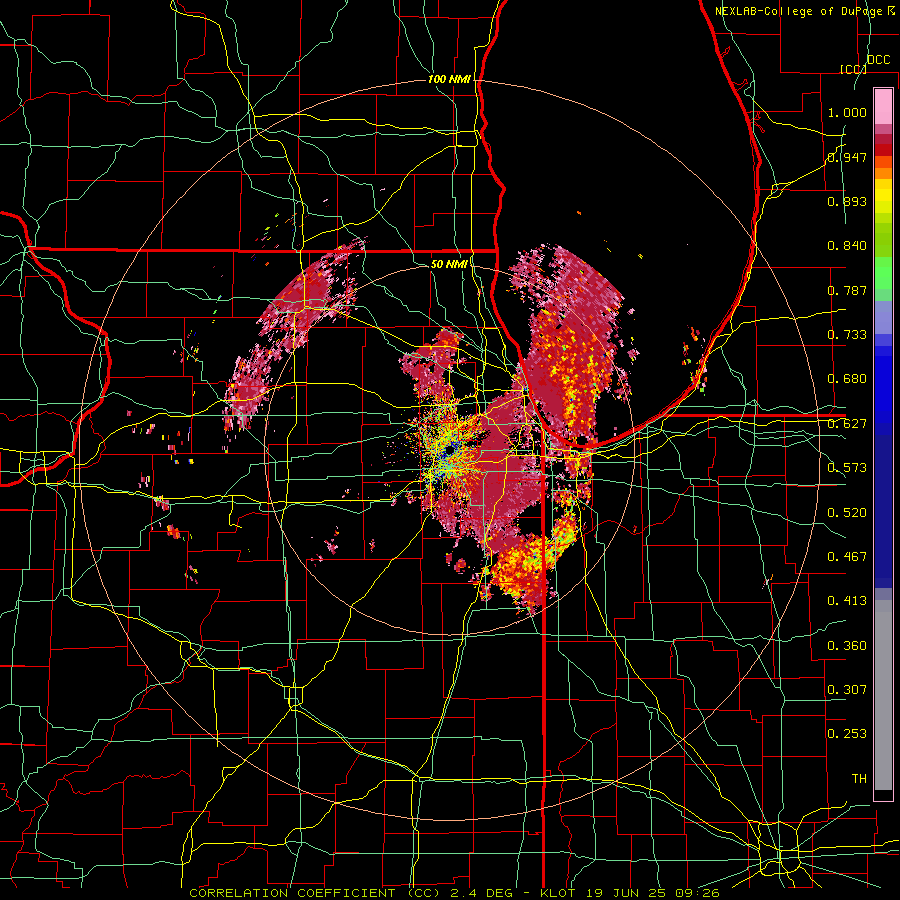The width and height of the screenshot is (900, 900).
Task: Click the 0.787 scale value
Action: coord(847,290)
